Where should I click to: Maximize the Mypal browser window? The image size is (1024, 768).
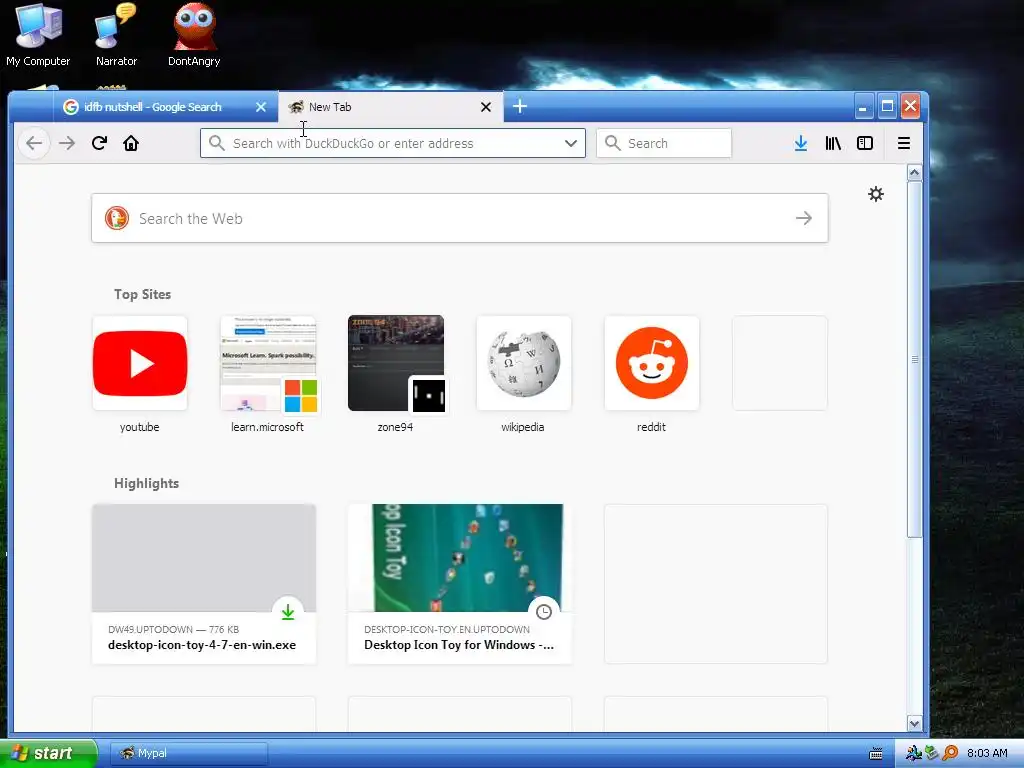click(x=887, y=106)
